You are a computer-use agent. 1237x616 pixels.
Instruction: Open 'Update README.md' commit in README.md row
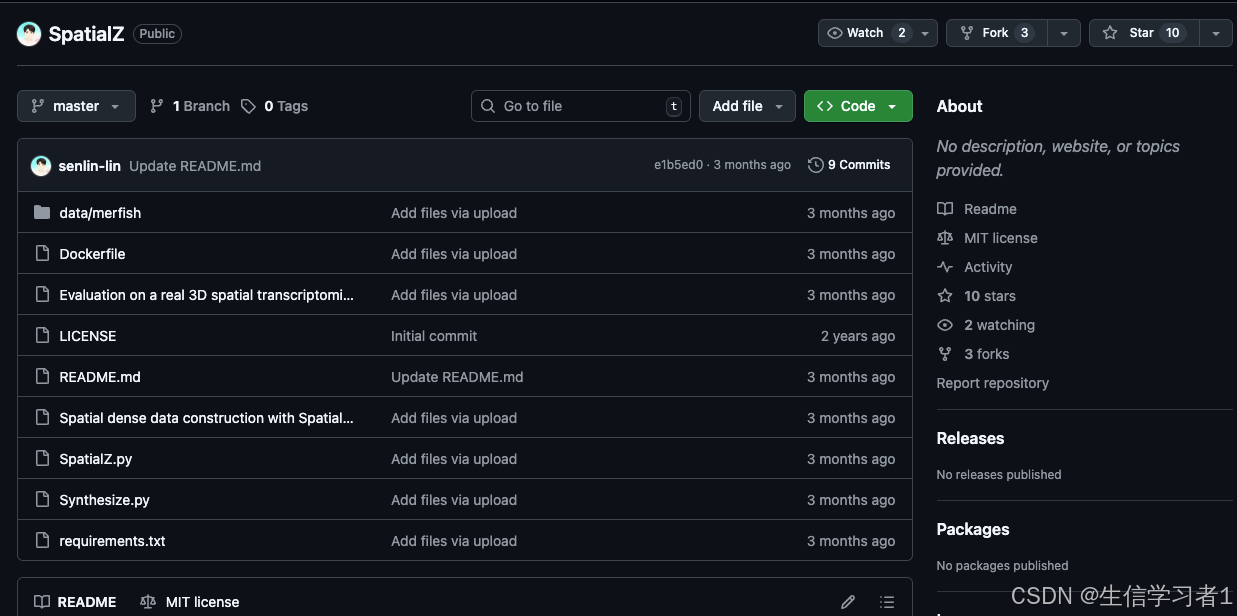point(457,377)
